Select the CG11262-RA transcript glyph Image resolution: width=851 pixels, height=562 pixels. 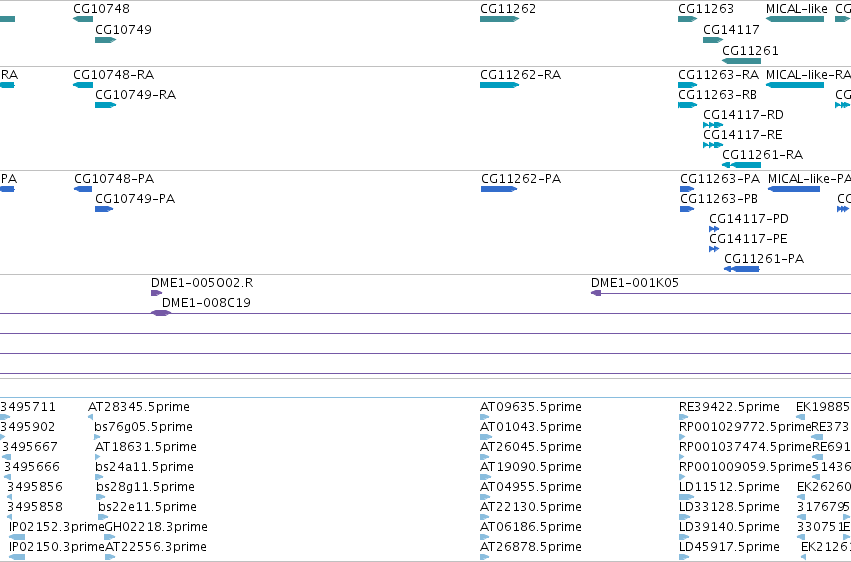(499, 85)
